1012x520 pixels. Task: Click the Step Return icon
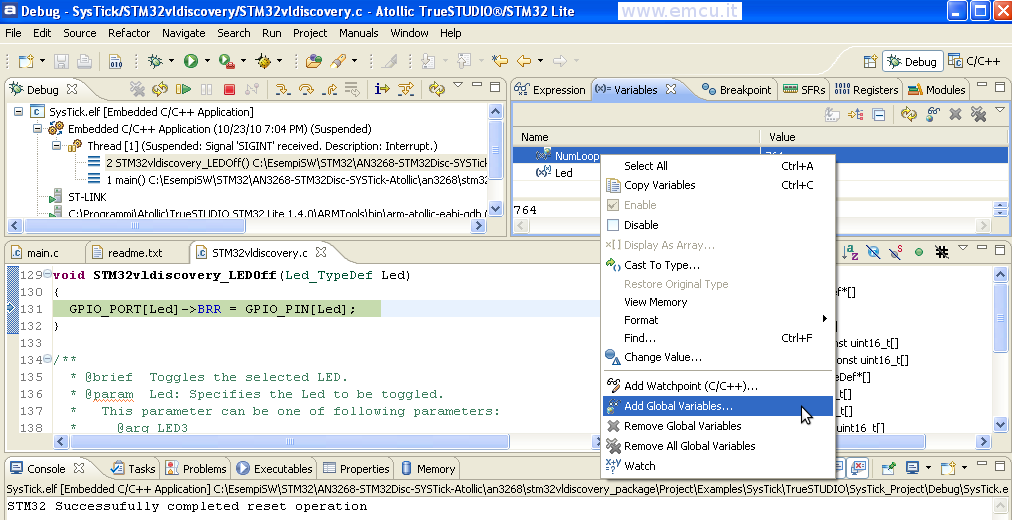click(329, 89)
